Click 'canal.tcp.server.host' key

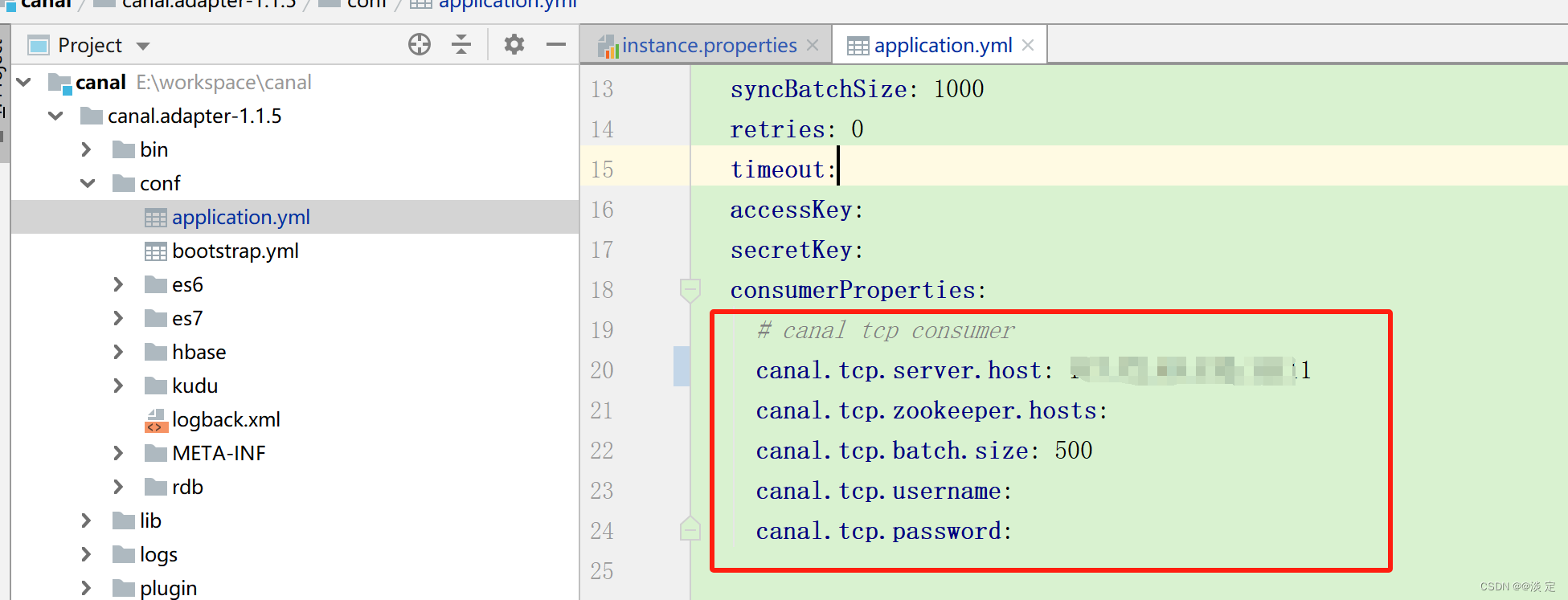click(899, 370)
